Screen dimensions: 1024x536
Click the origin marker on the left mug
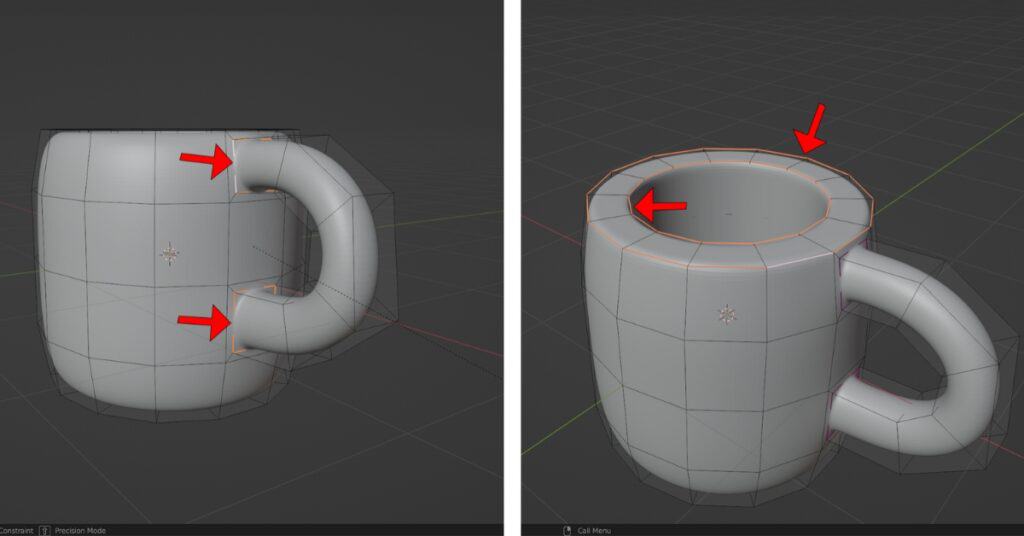pyautogui.click(x=170, y=254)
